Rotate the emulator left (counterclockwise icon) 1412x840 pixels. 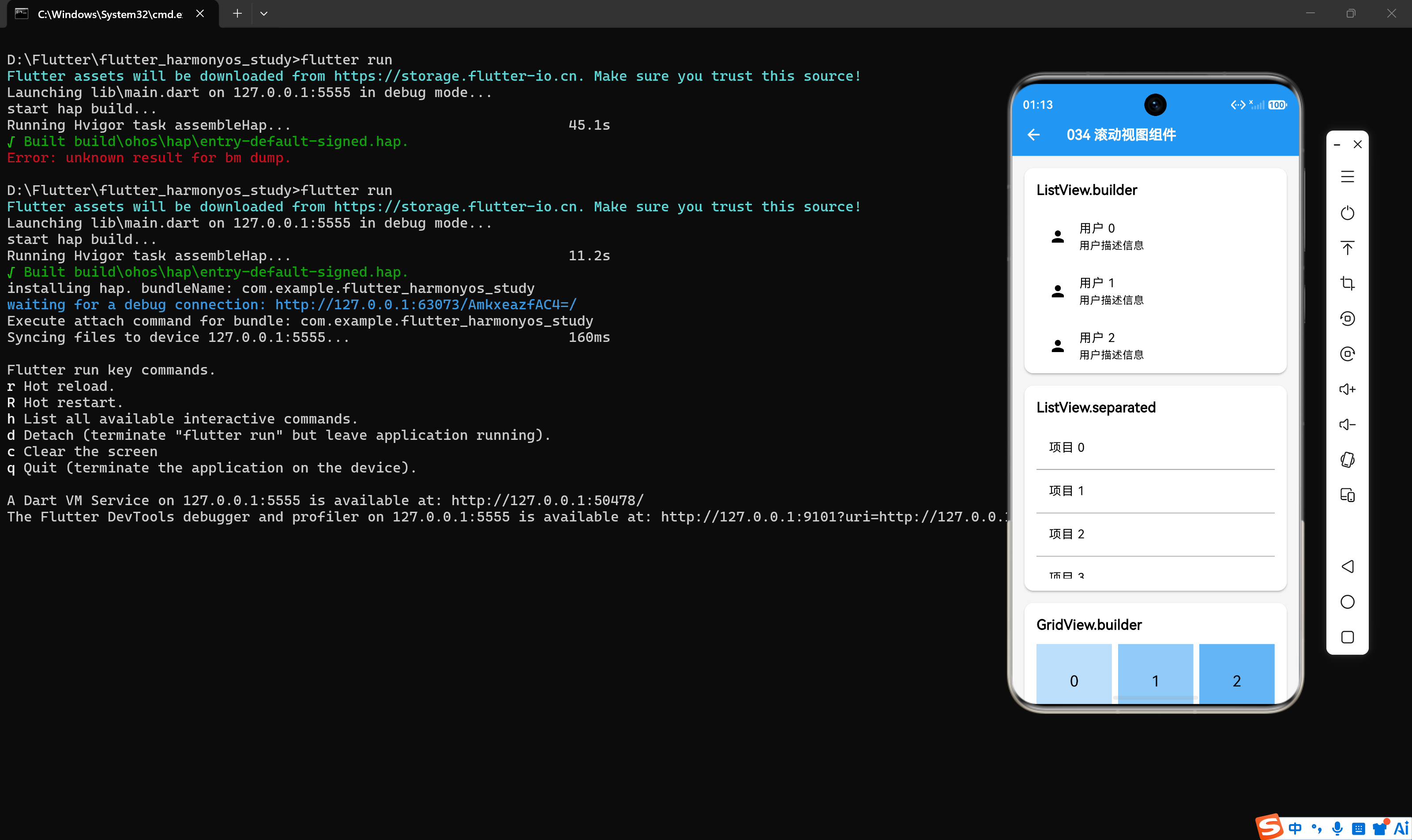coord(1348,319)
